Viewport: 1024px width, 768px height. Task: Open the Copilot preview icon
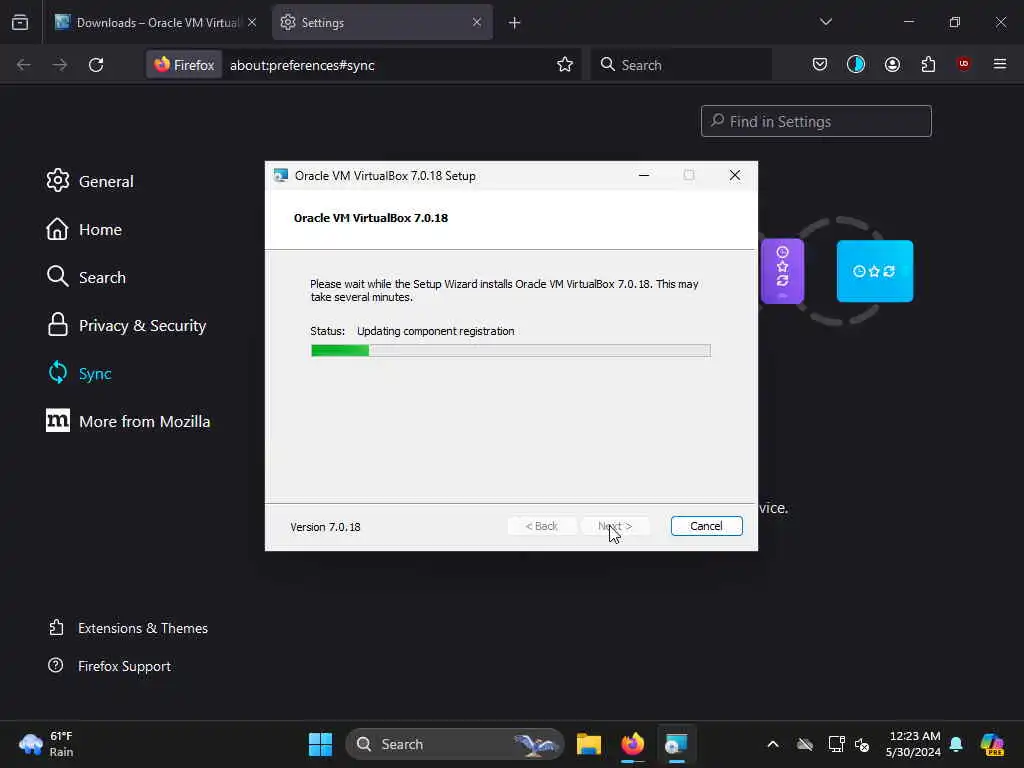click(x=992, y=744)
